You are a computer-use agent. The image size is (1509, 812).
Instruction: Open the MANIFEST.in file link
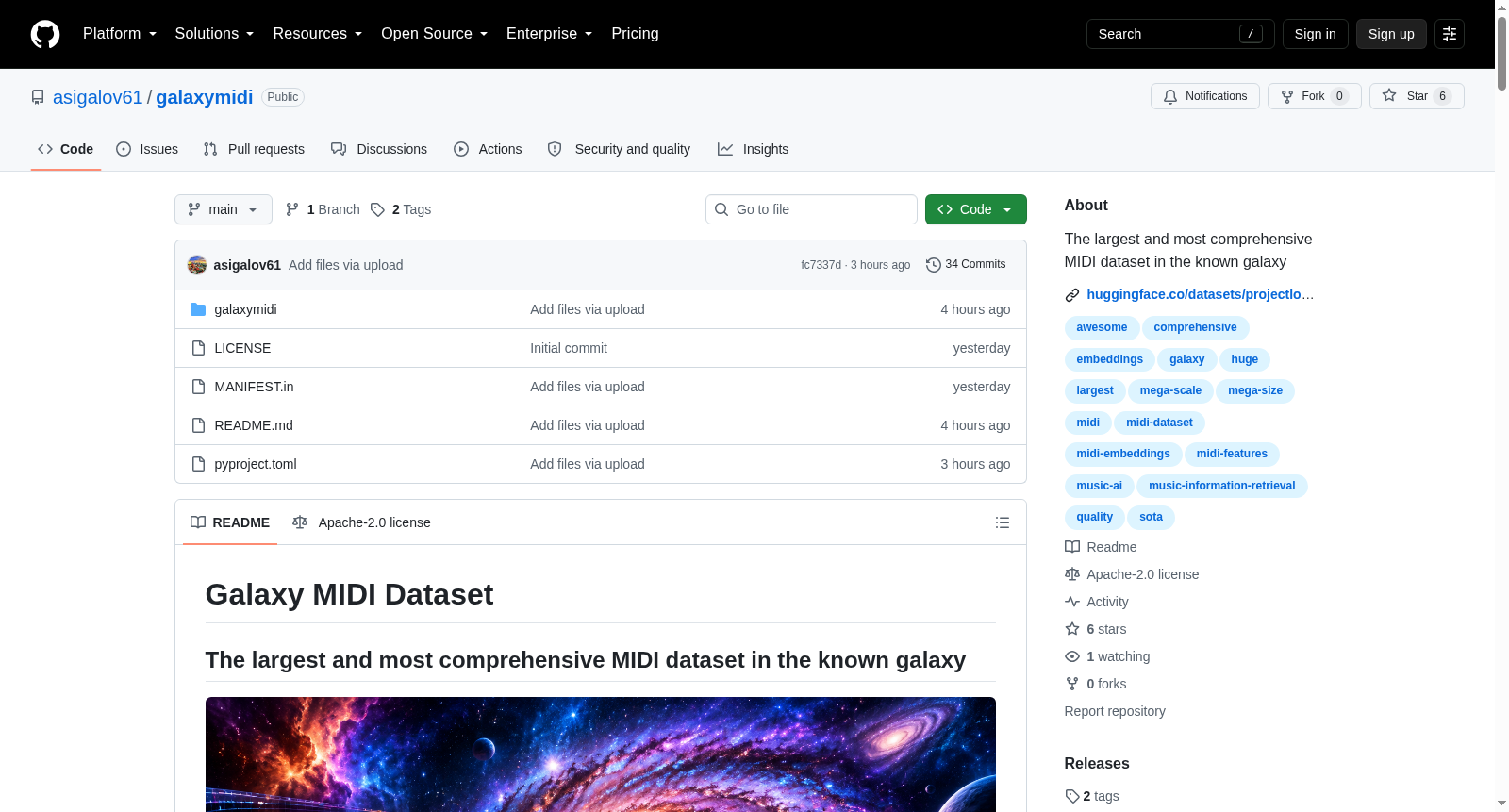click(x=254, y=387)
